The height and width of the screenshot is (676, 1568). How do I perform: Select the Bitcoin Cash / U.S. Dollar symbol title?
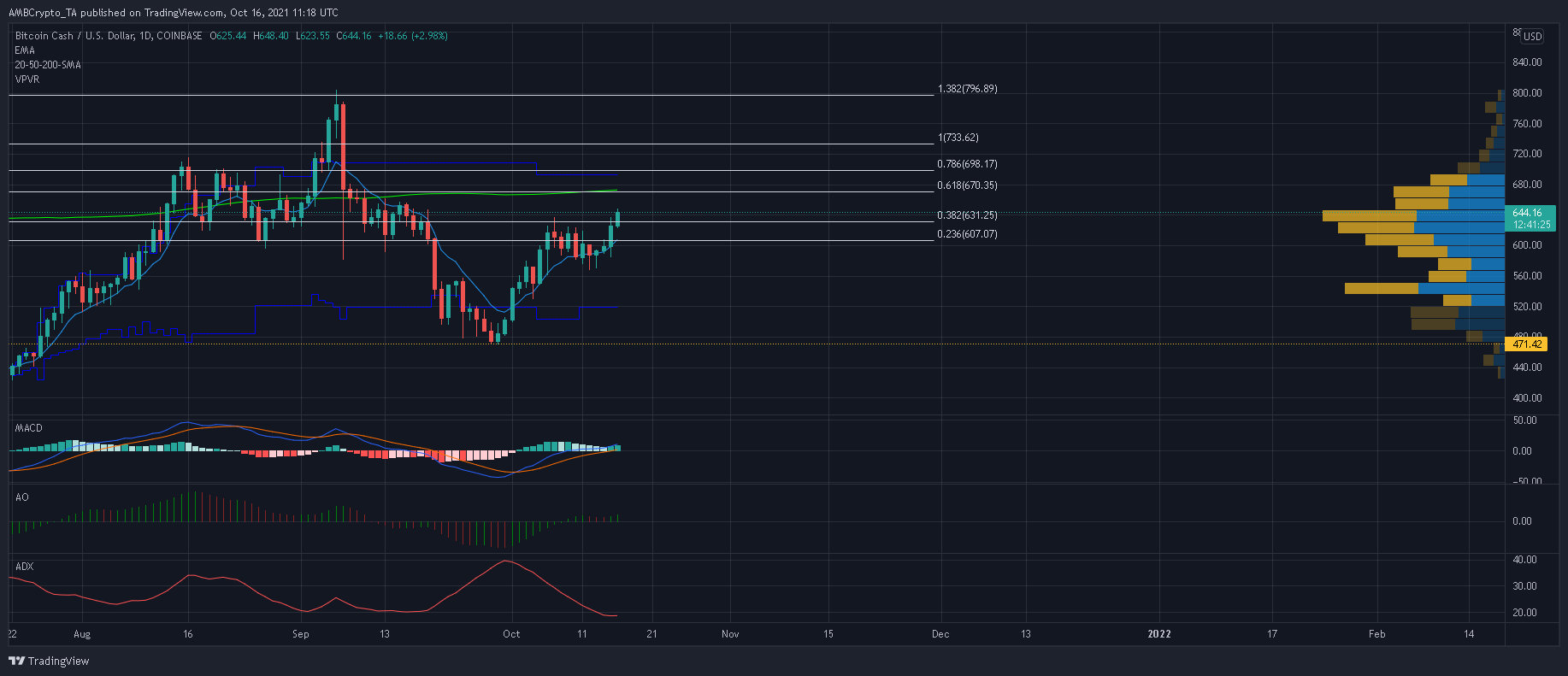tap(109, 36)
